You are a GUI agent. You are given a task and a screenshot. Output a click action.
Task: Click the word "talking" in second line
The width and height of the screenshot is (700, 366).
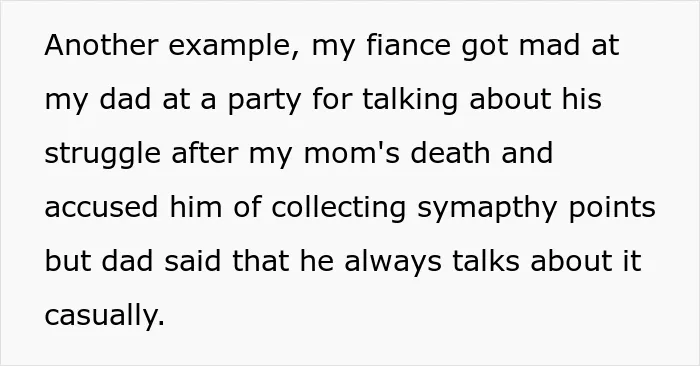(410, 101)
